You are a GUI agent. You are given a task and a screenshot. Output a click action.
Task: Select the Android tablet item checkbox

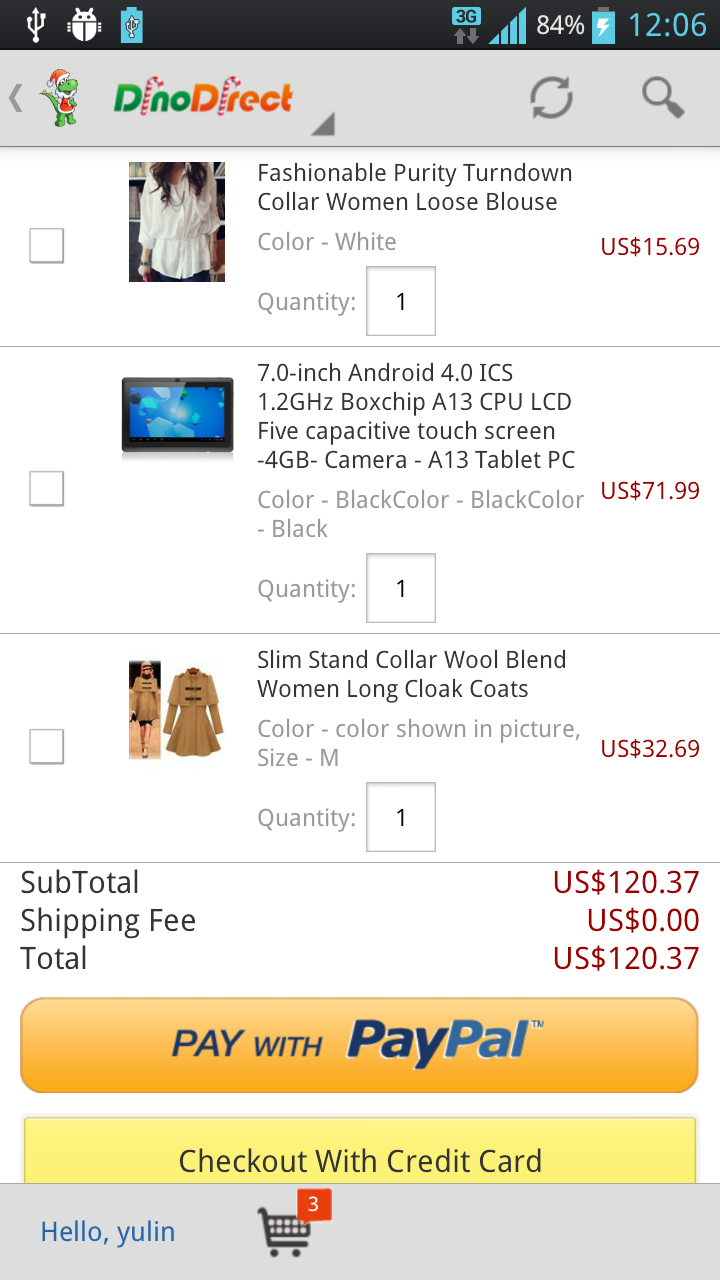[x=47, y=489]
